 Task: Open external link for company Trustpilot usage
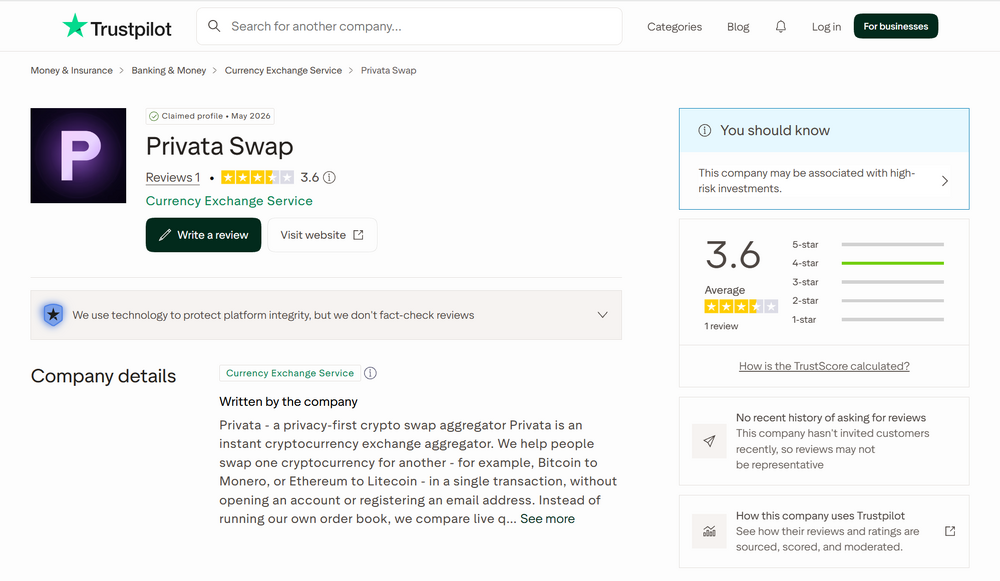pos(950,531)
